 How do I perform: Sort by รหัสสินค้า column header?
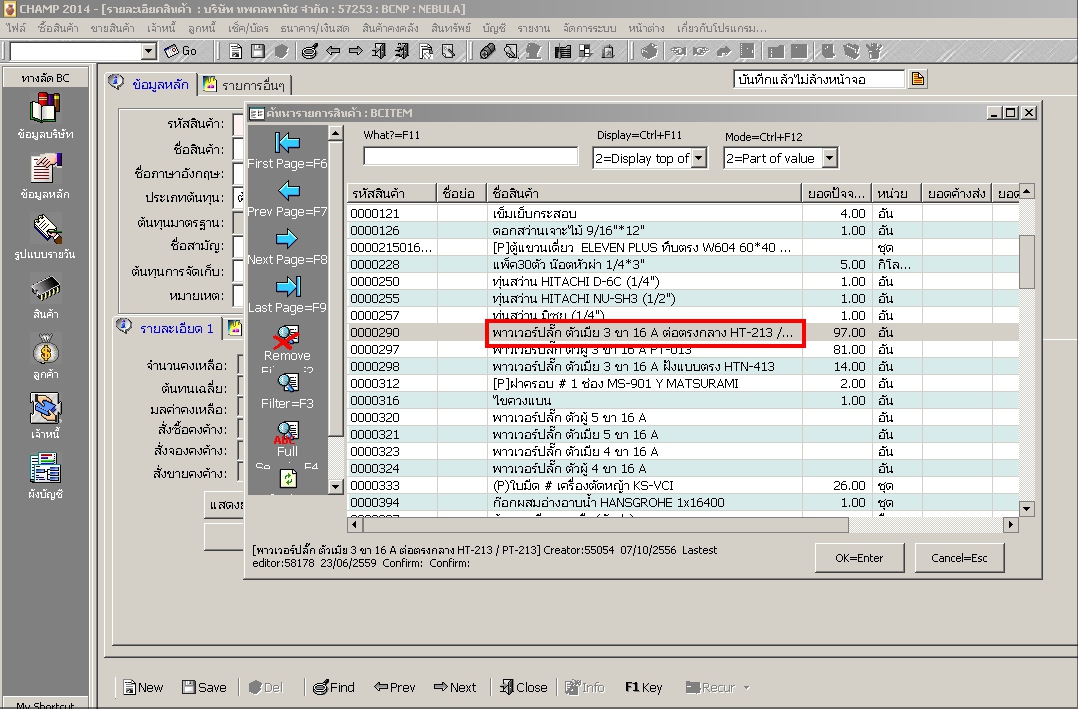pos(391,193)
